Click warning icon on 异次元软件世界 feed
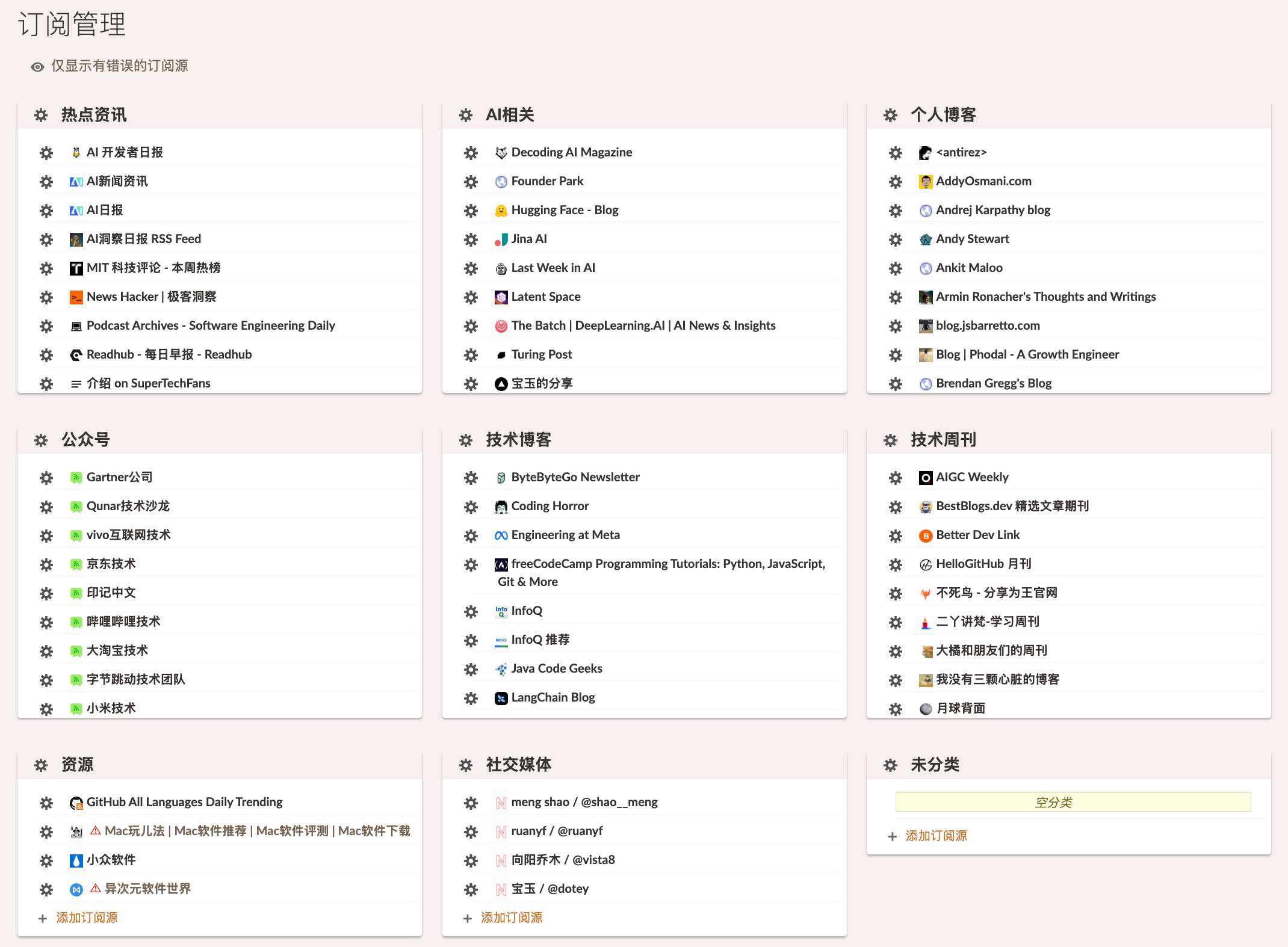 coord(95,888)
